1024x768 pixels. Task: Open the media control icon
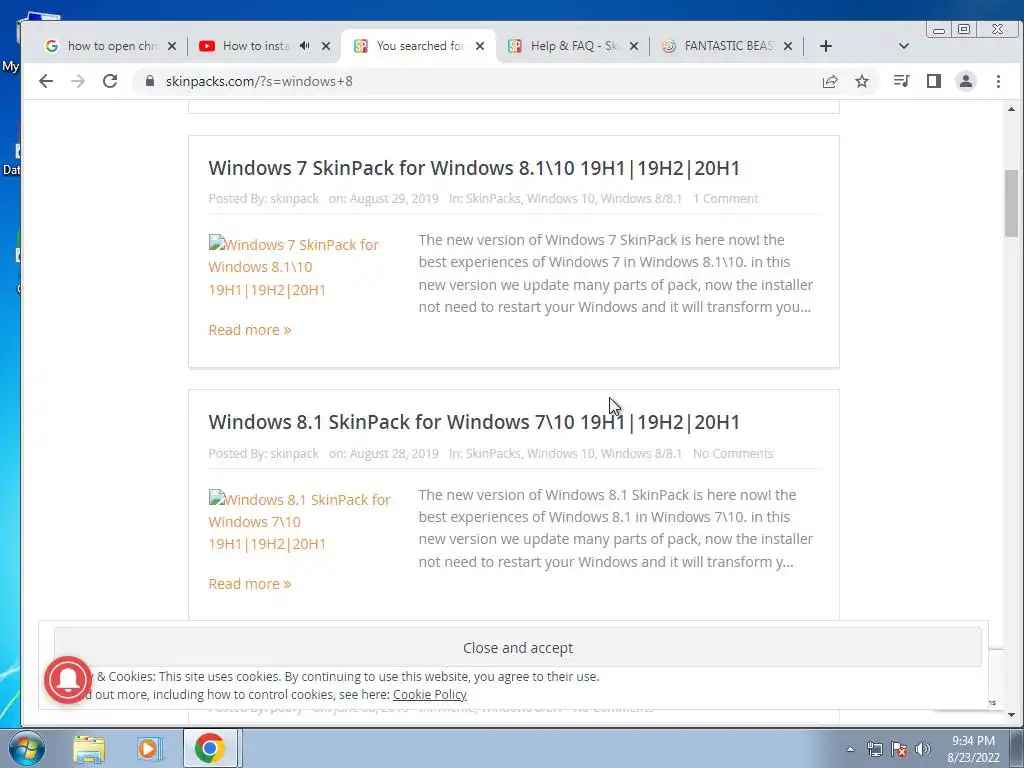[902, 81]
